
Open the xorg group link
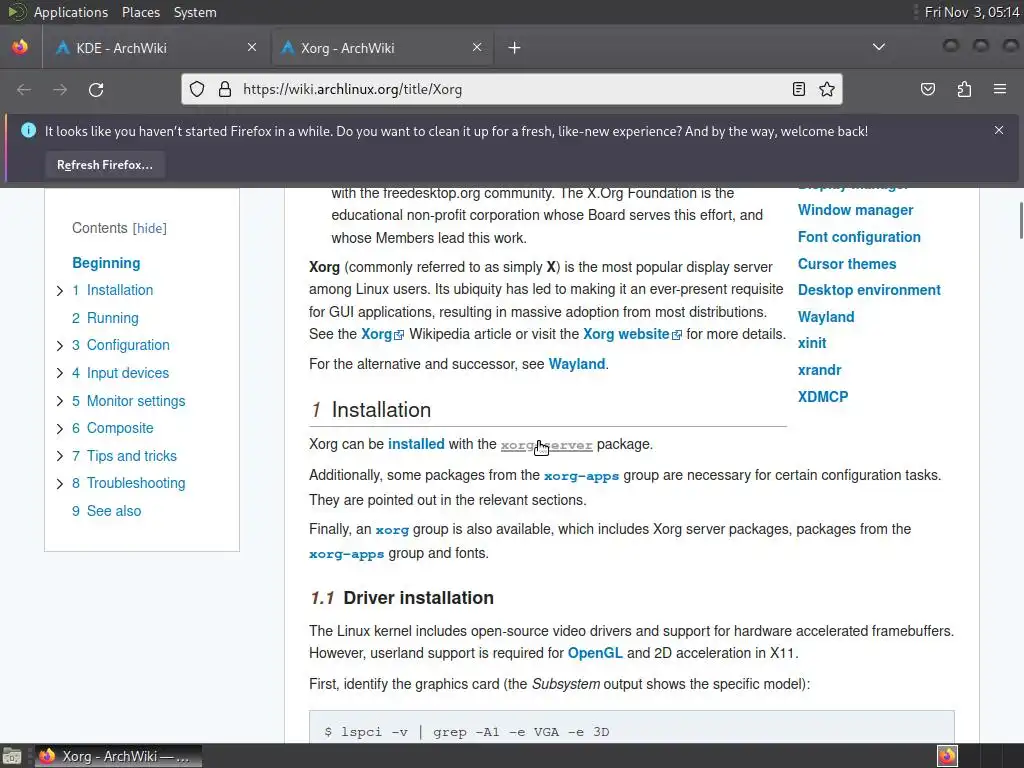[x=392, y=530]
